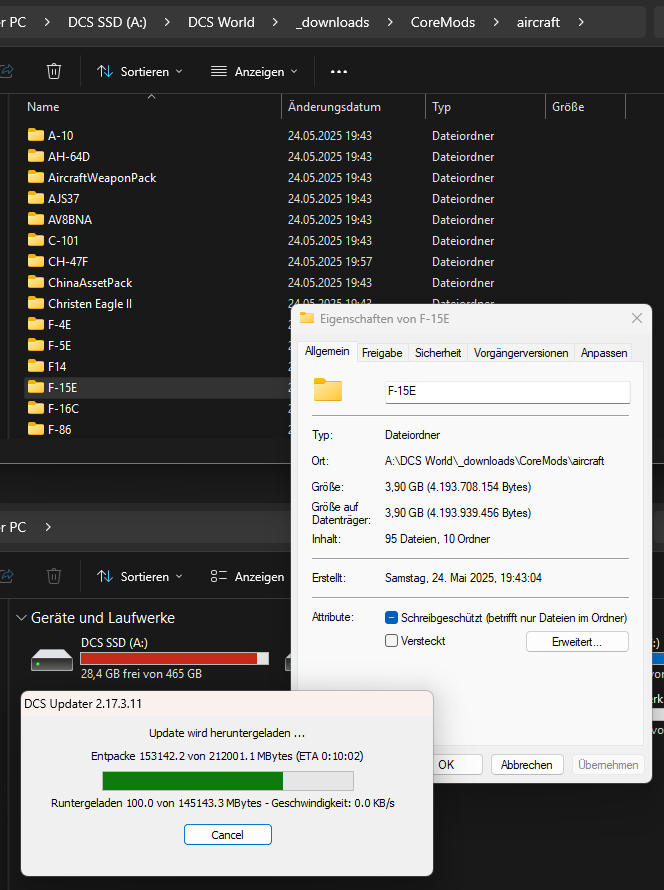Switch to the Anpassen tab
This screenshot has height=890, width=664.
(604, 352)
